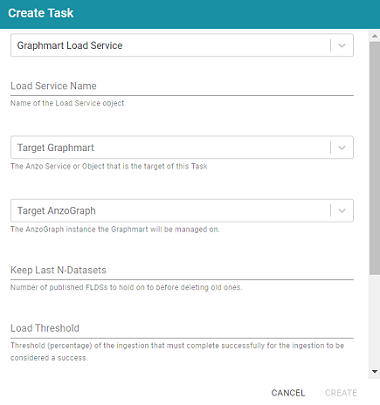380x405 pixels.
Task: Open the Graphmart Load Service type selector
Action: point(182,45)
